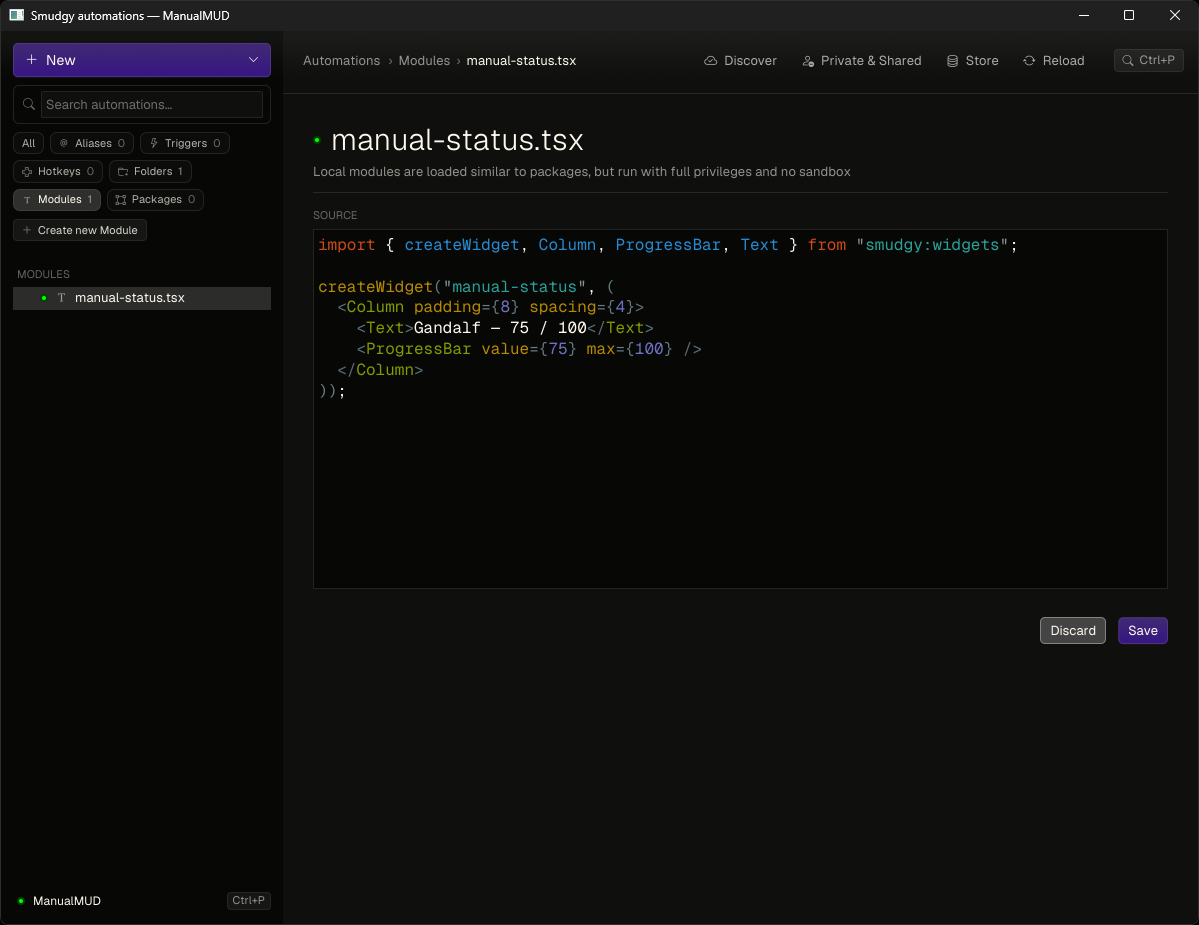Viewport: 1199px width, 925px height.
Task: Save the module
Action: click(x=1142, y=631)
